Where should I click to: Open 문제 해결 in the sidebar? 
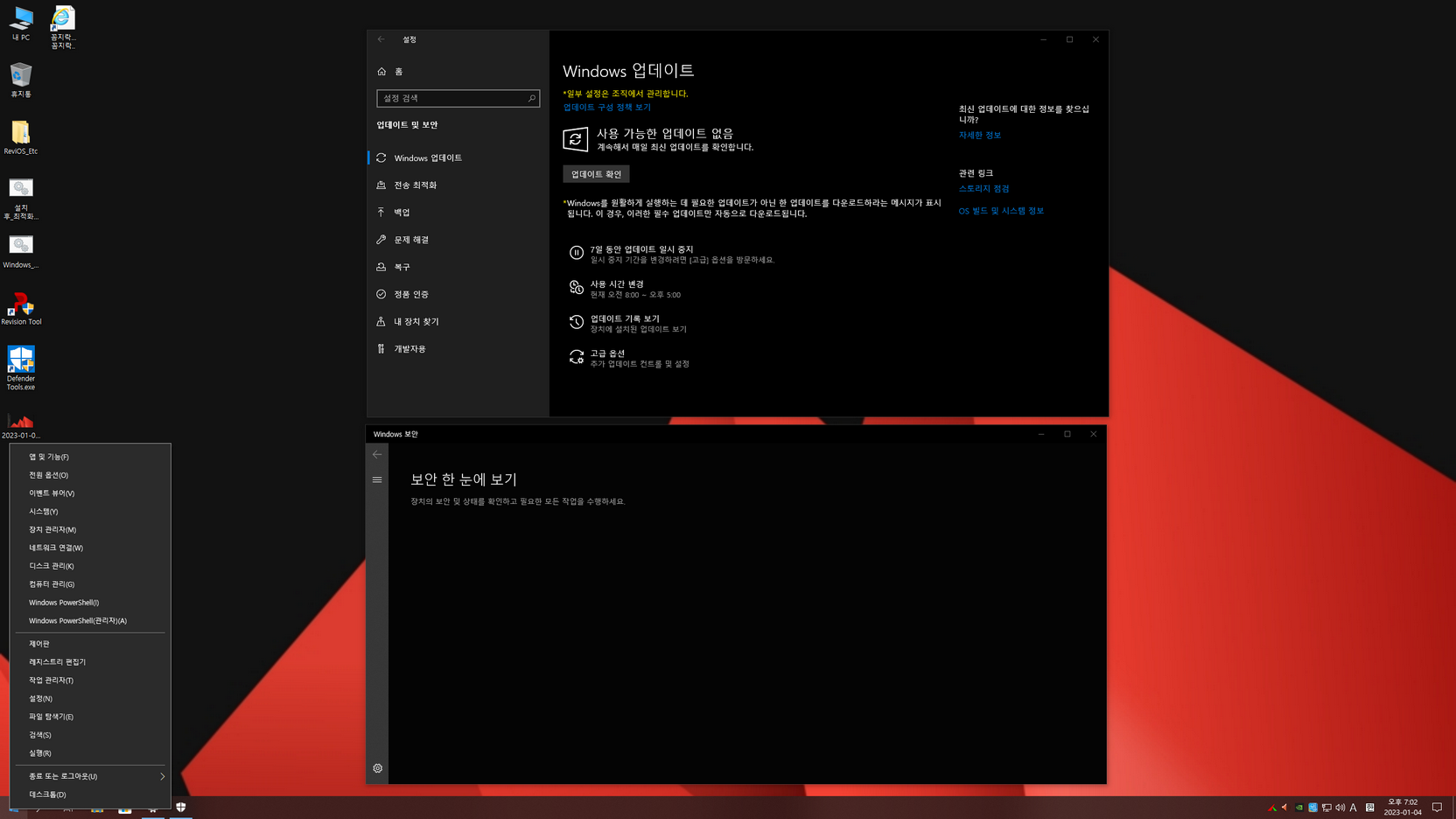click(x=457, y=239)
